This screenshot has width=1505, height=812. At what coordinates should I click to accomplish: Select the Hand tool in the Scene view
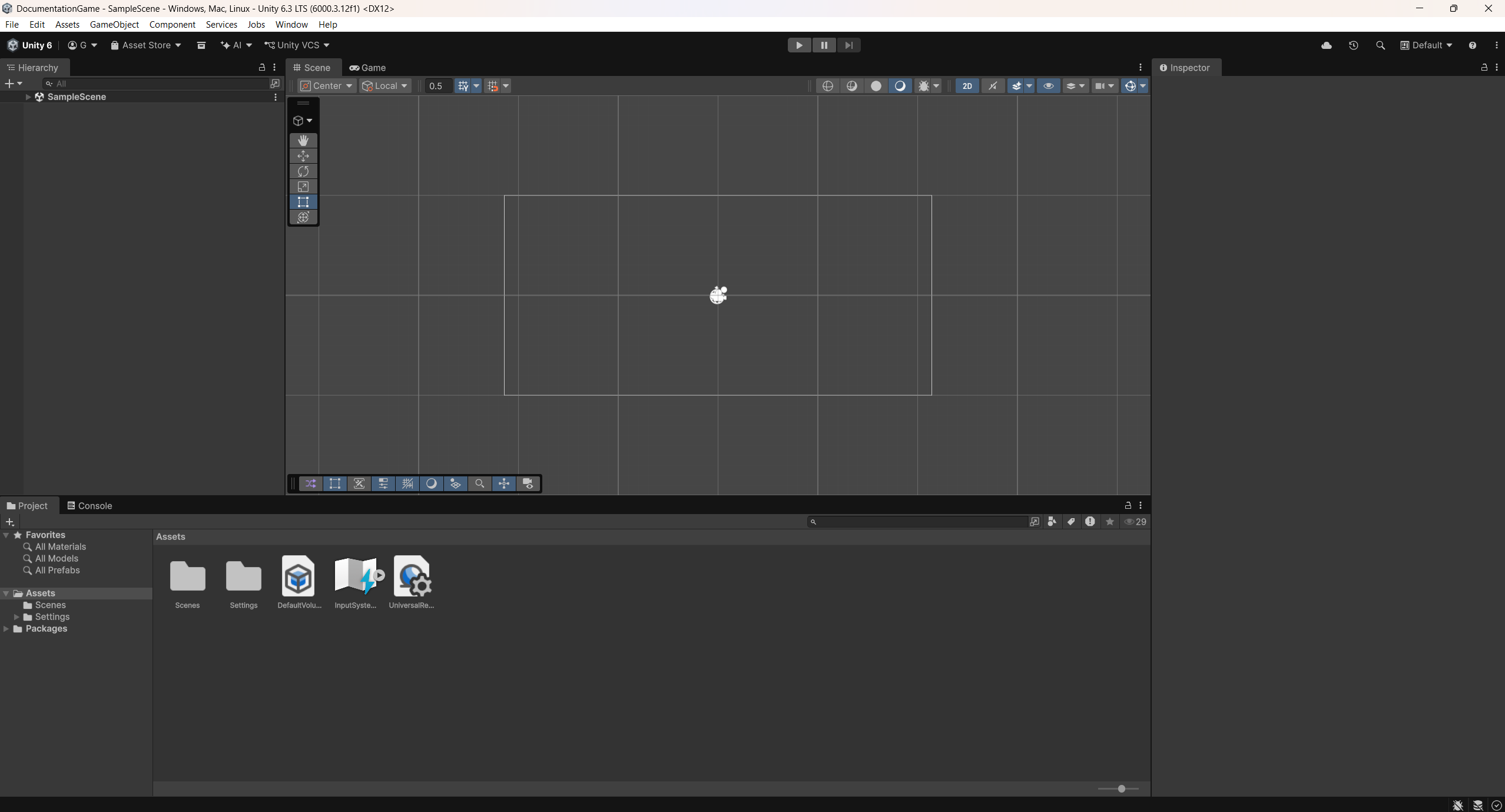point(303,140)
